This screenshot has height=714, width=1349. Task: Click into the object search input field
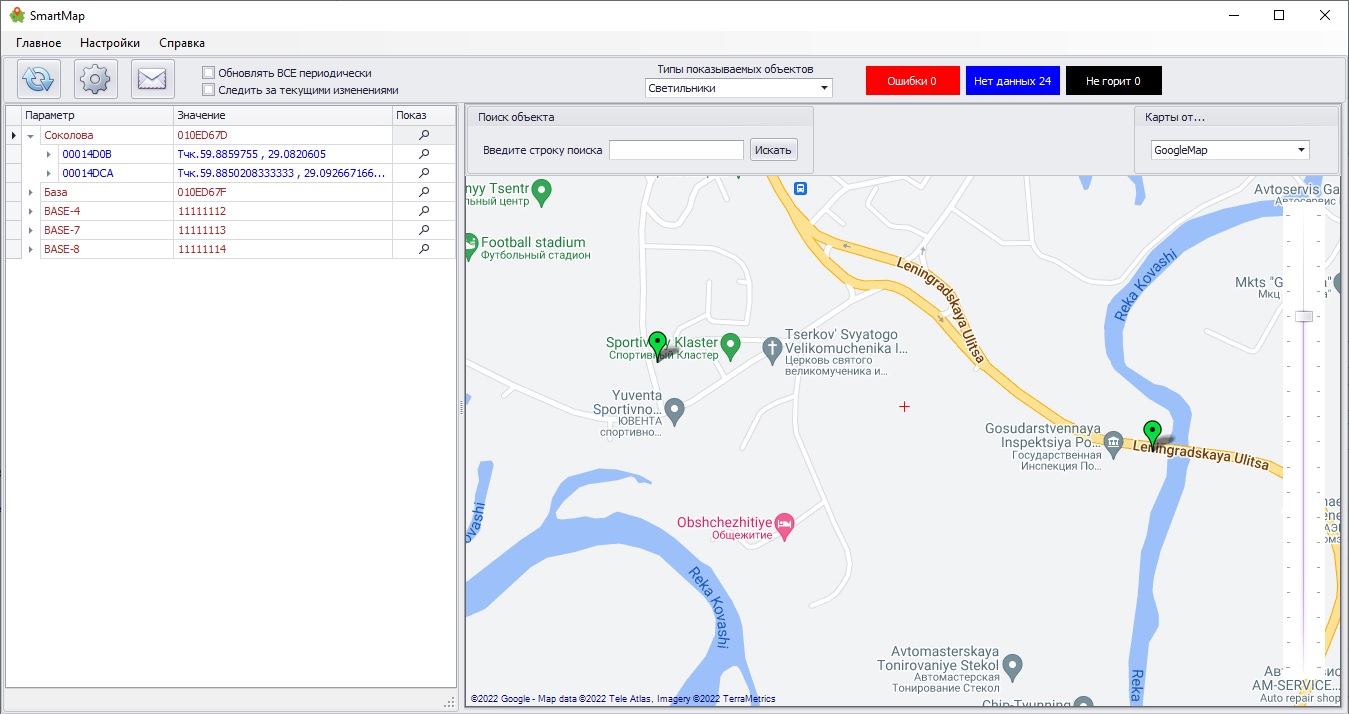coord(677,150)
